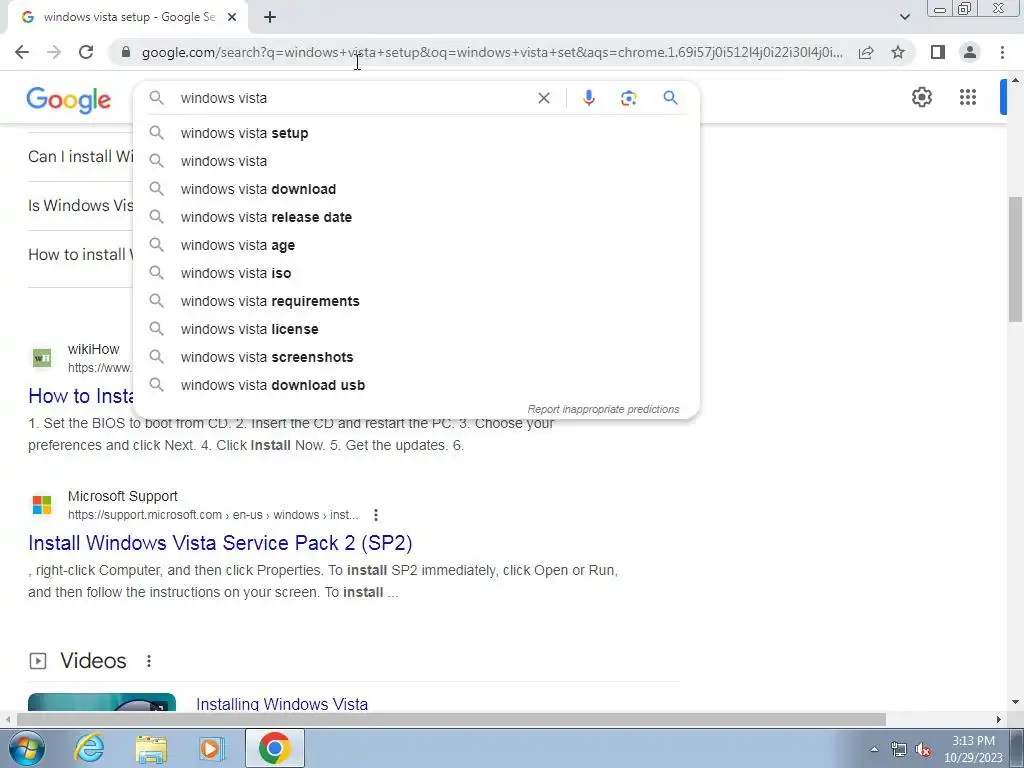Open Chrome side panel
1024x768 pixels.
pos(938,52)
